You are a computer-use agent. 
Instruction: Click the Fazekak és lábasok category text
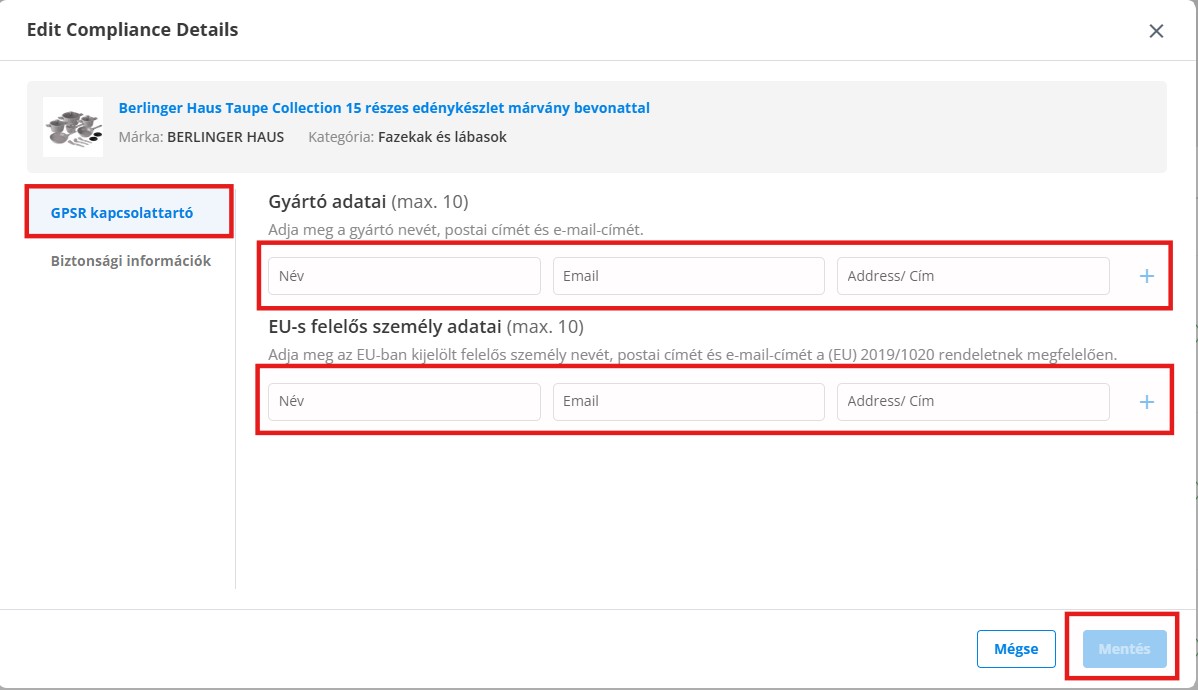tap(442, 137)
